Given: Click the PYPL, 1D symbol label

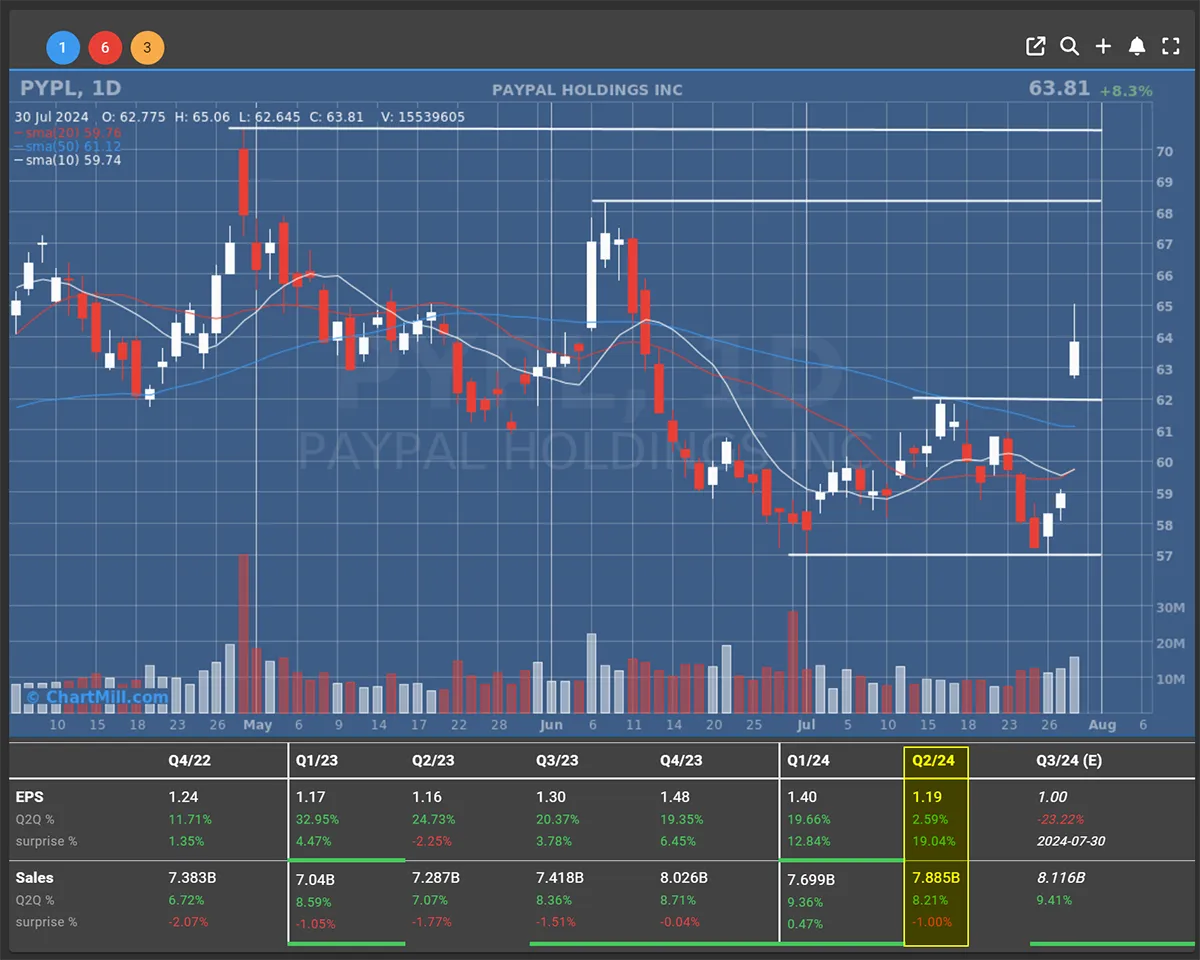Looking at the screenshot, I should (x=72, y=89).
